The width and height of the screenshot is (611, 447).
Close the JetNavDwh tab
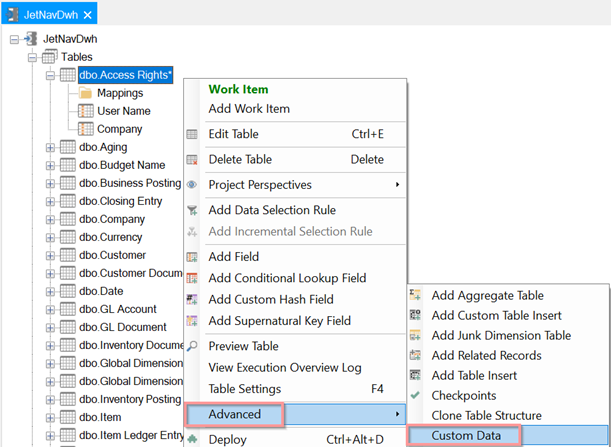[x=87, y=14]
